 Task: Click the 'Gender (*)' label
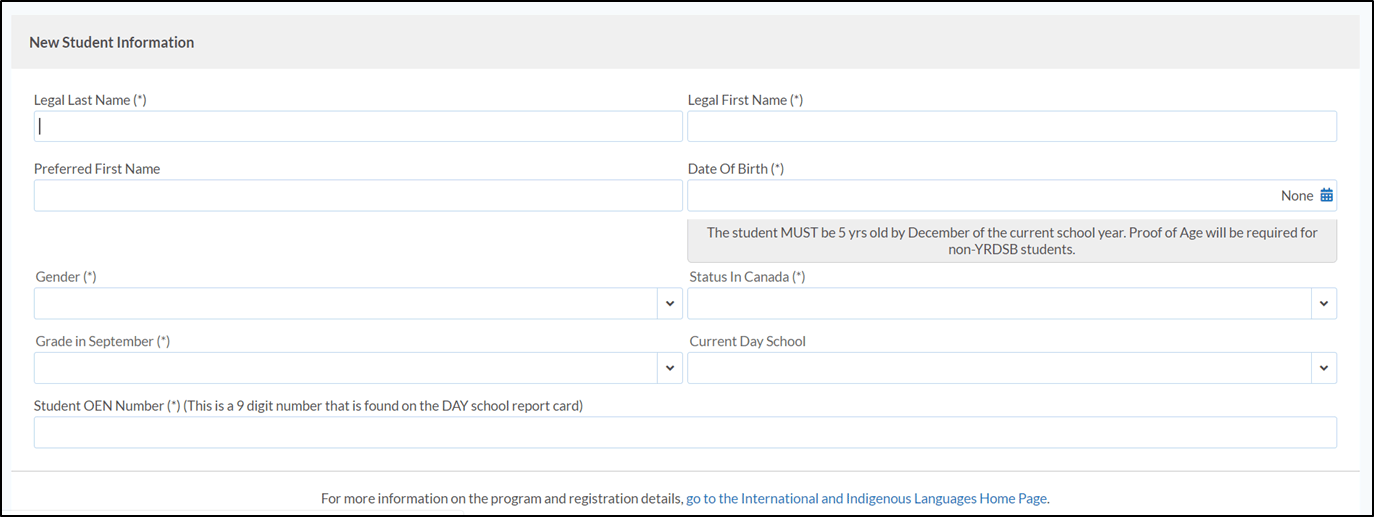(66, 277)
